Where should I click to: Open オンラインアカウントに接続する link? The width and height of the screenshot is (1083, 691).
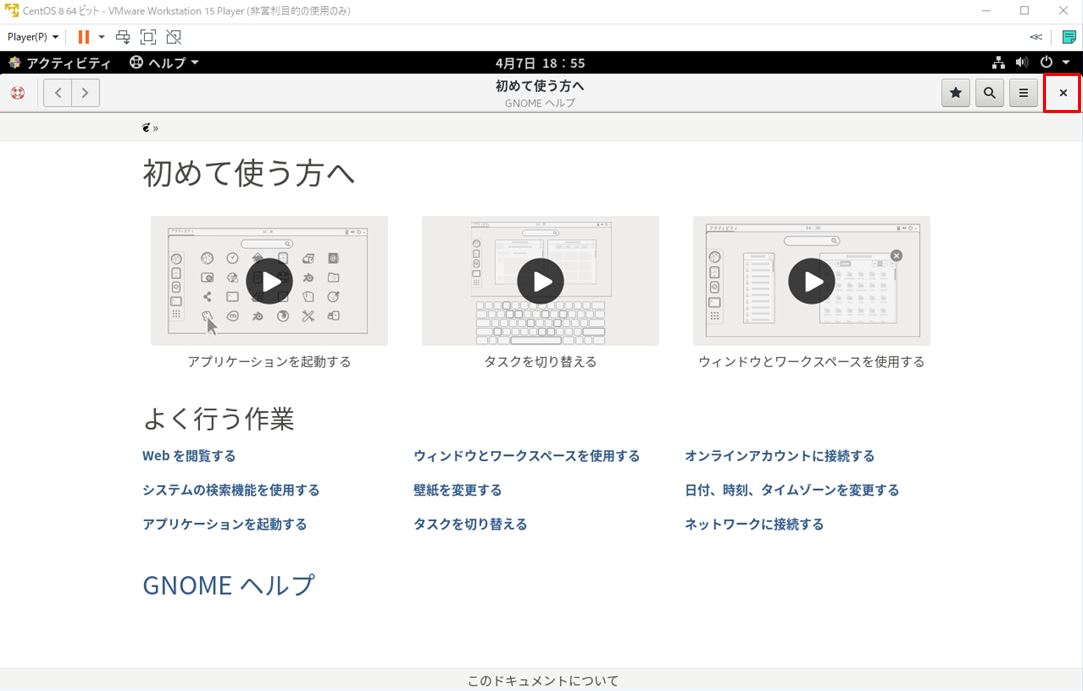point(779,456)
